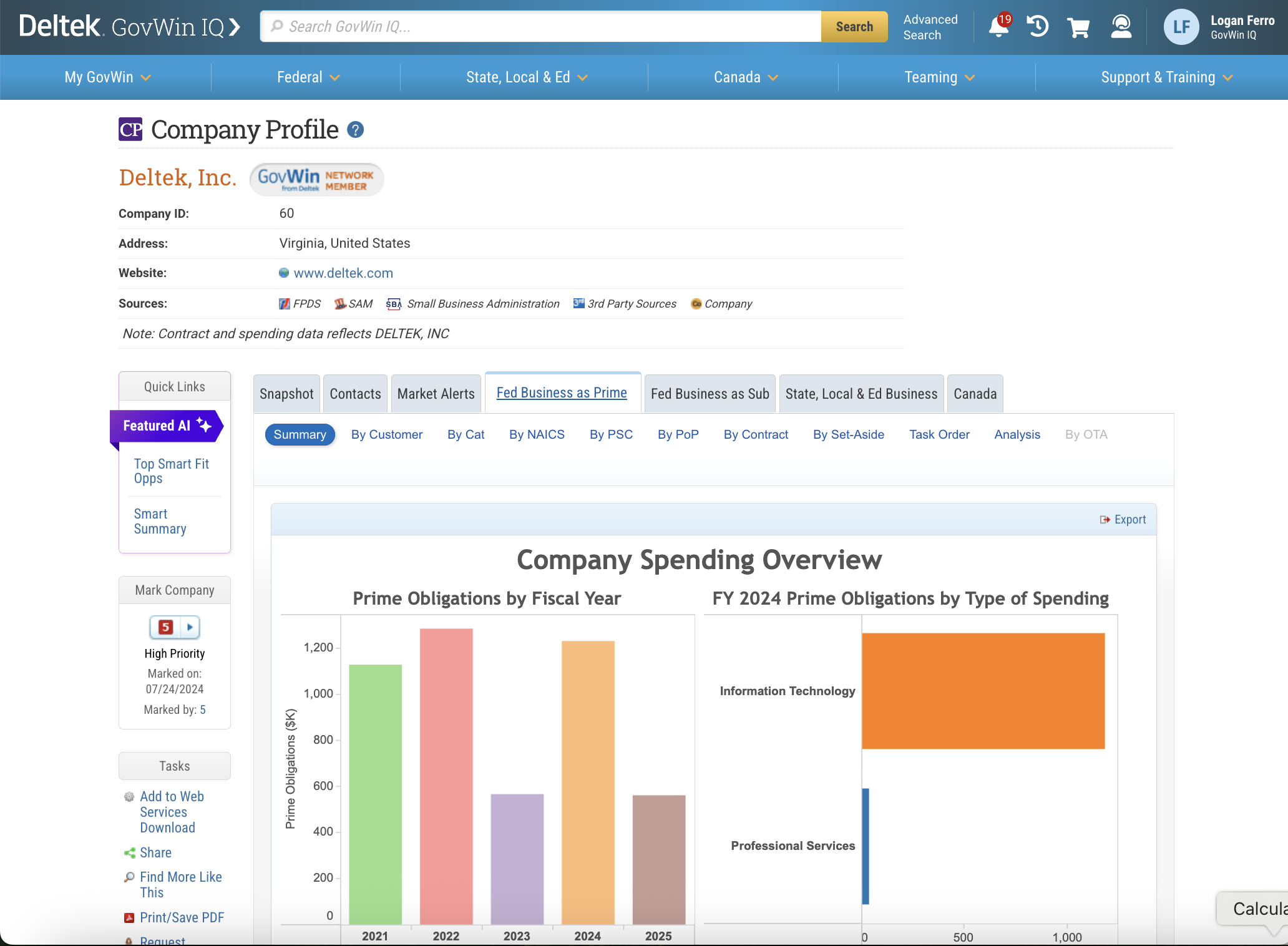This screenshot has height=946, width=1288.
Task: Open the shopping cart icon
Action: click(1078, 27)
